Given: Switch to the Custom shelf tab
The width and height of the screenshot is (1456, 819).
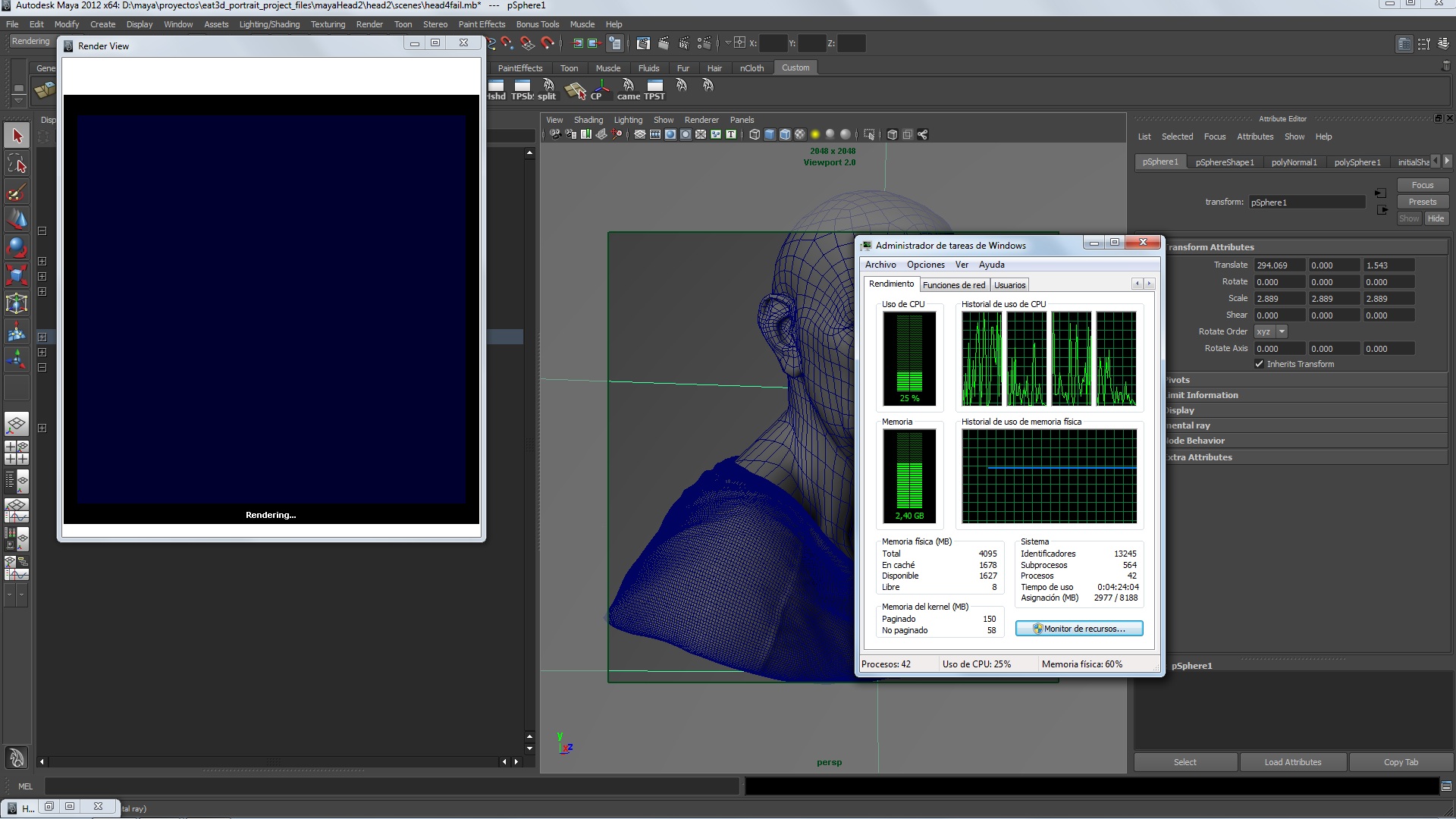Looking at the screenshot, I should [795, 67].
